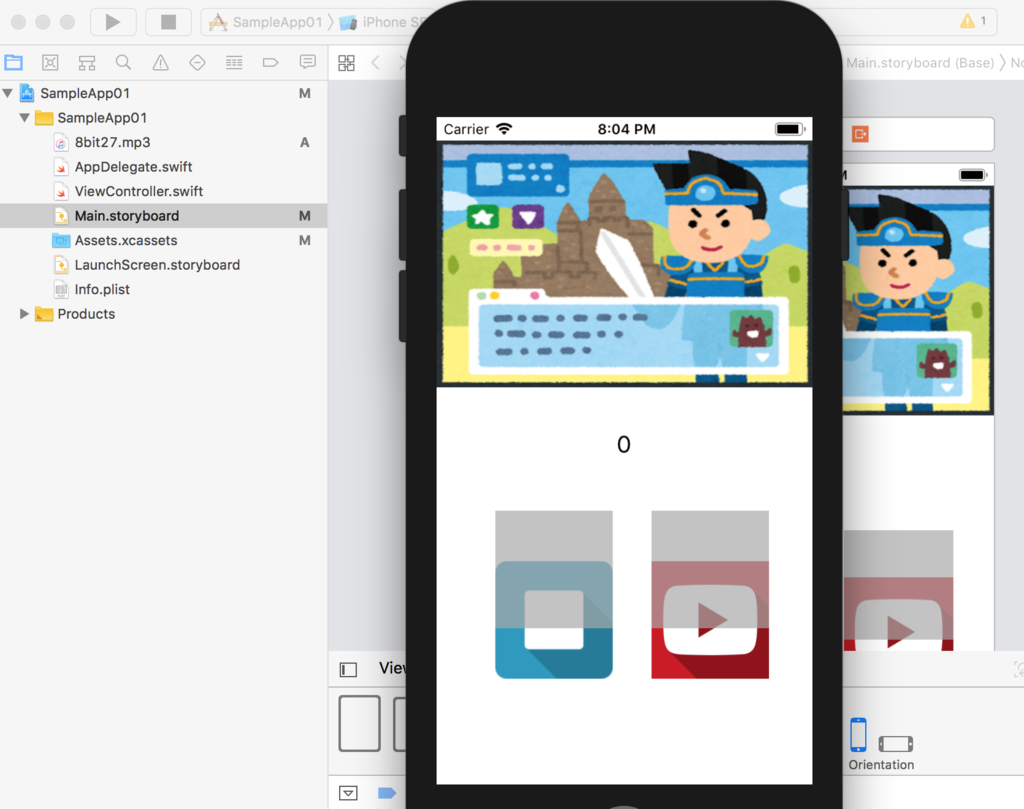This screenshot has height=809, width=1024.
Task: Select the SampleApp01 project file
Action: click(x=85, y=93)
